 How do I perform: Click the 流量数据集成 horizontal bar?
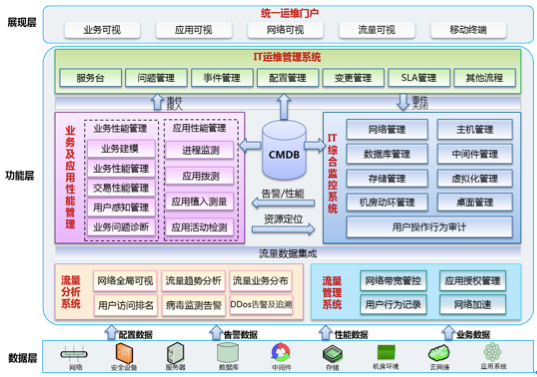click(288, 253)
